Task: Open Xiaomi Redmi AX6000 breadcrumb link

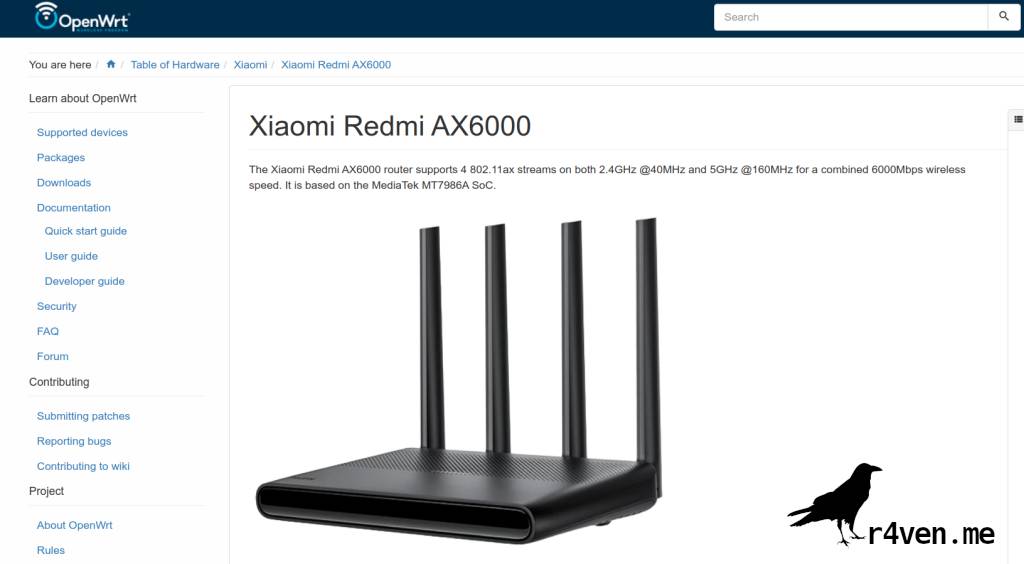Action: click(336, 65)
